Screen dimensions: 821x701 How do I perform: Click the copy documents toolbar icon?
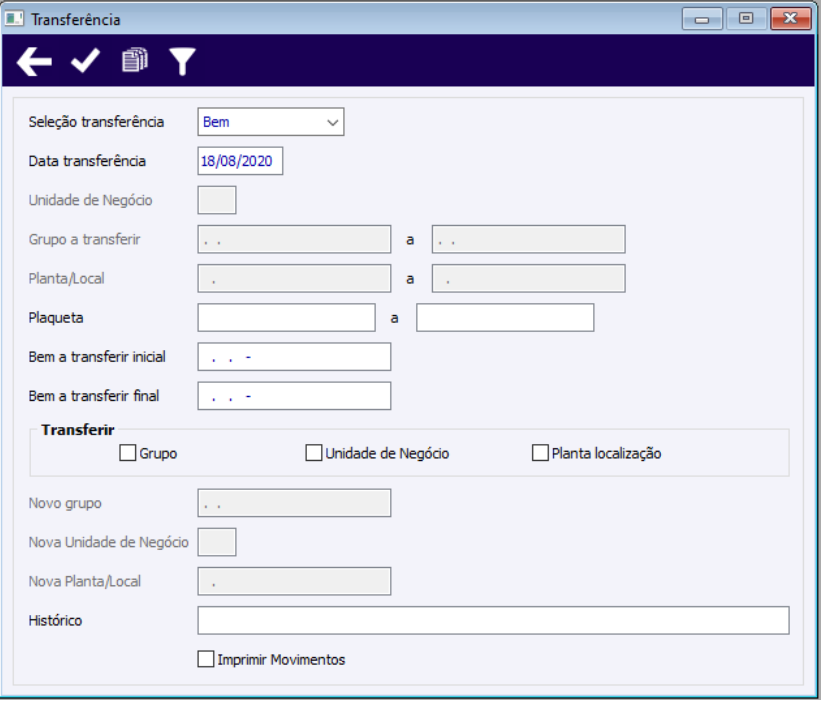[135, 60]
